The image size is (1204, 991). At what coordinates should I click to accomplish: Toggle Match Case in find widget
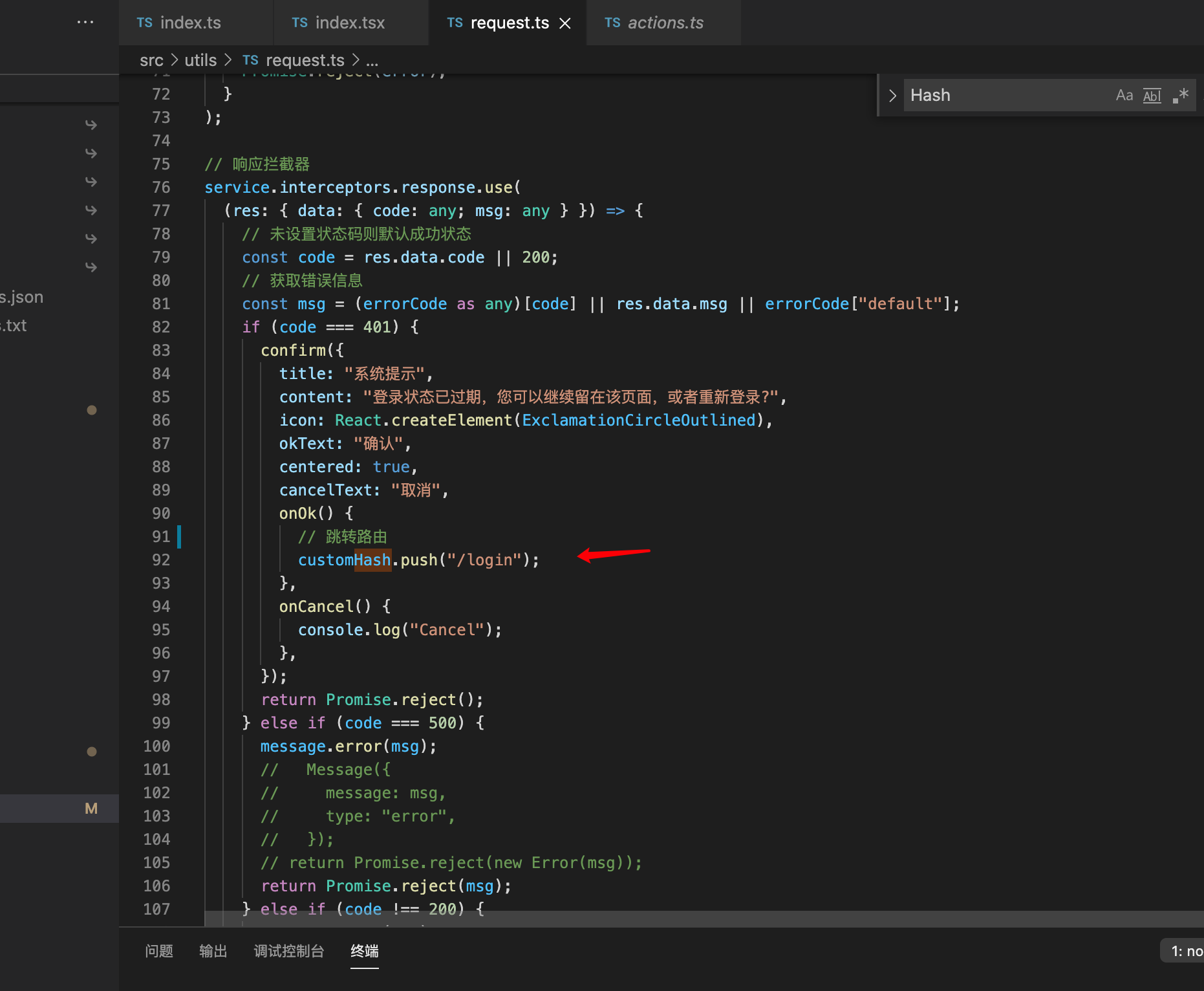pos(1124,96)
